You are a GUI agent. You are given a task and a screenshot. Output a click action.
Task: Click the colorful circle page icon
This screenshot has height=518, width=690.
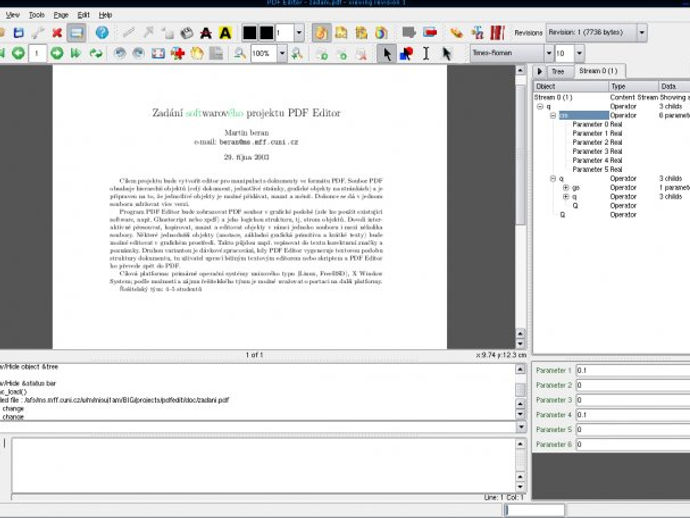coord(381,33)
